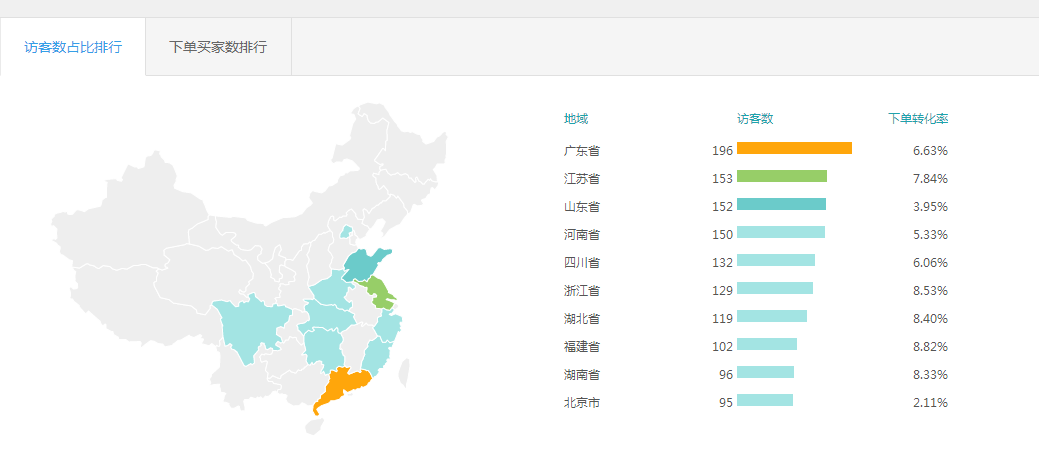Select the Sichuan province on the map

(250, 329)
